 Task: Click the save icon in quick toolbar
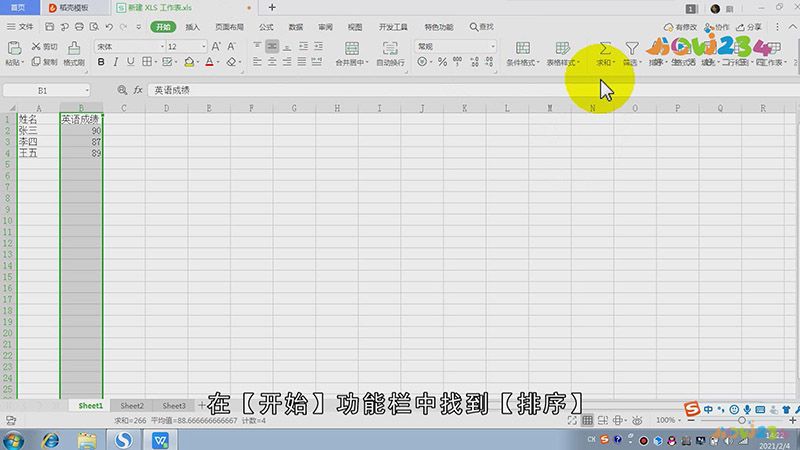(x=49, y=27)
